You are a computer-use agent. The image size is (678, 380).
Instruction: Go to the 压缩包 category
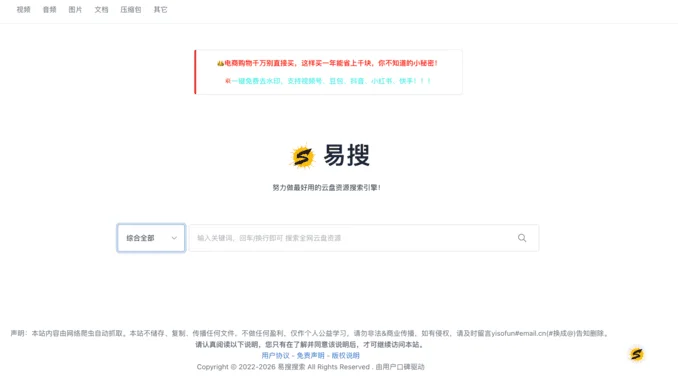[131, 10]
